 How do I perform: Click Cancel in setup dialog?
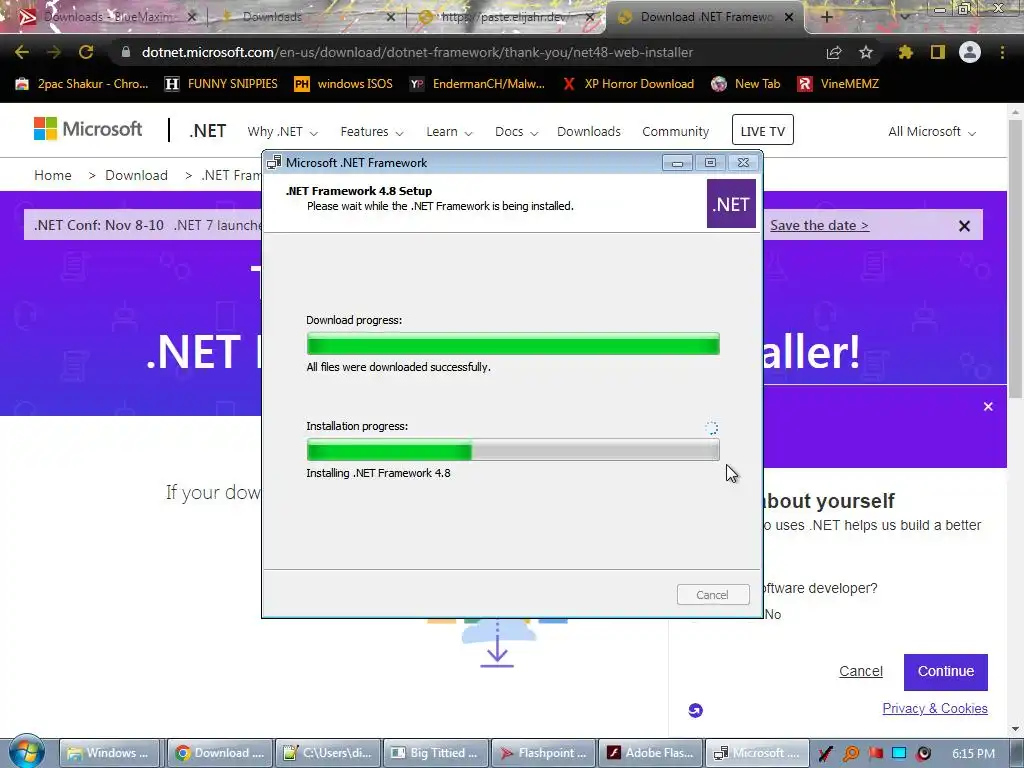click(x=712, y=595)
